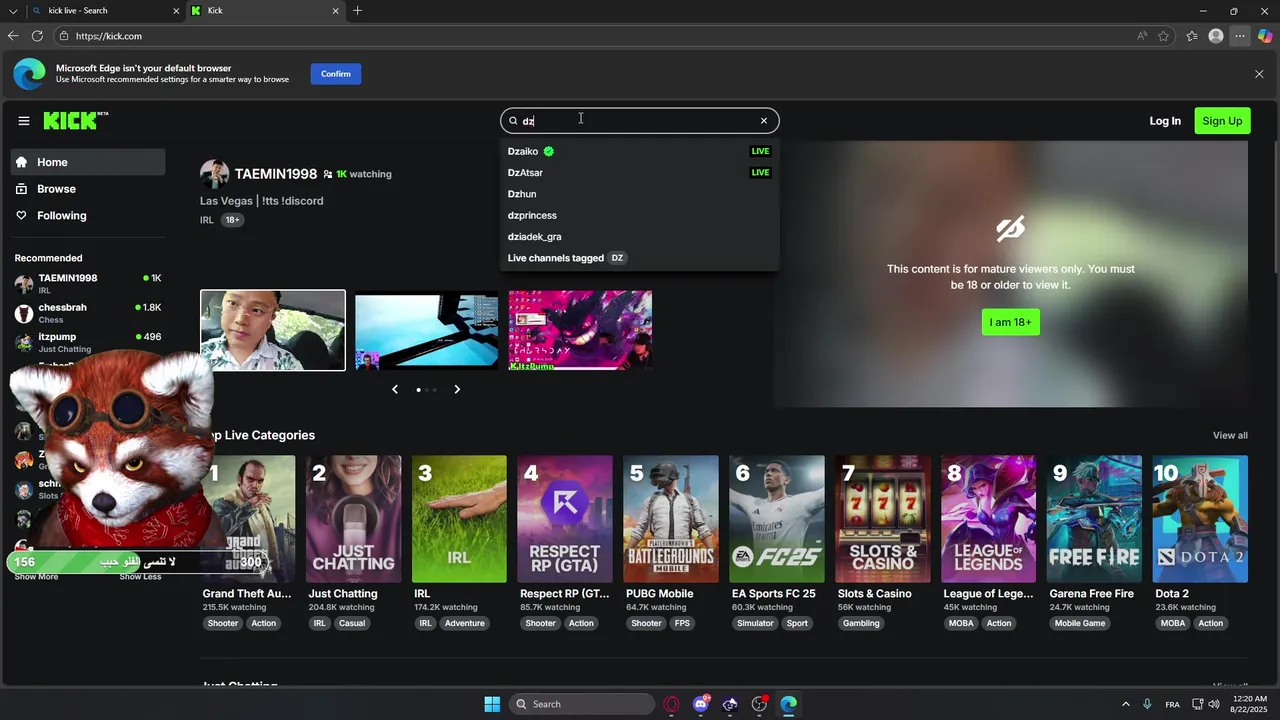Clear the search box with X
The height and width of the screenshot is (720, 1280).
764,121
